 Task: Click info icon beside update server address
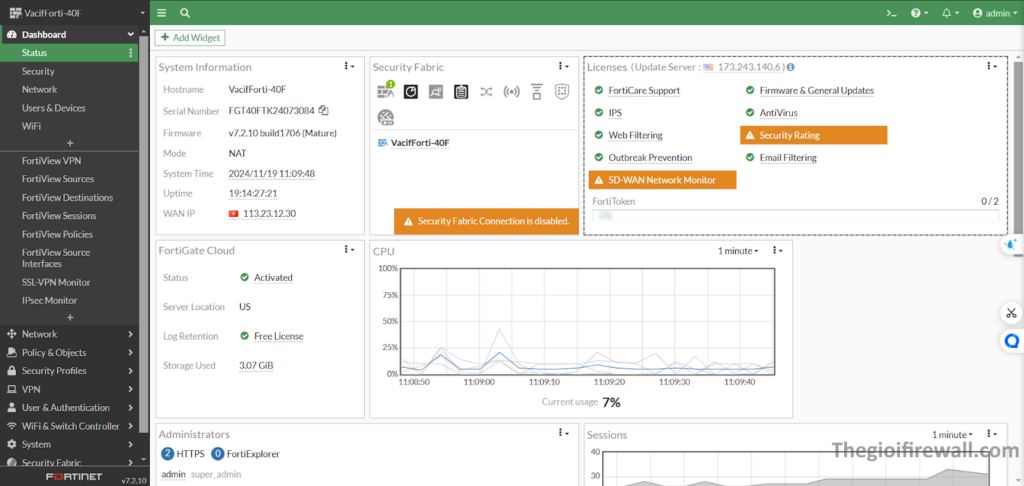(791, 67)
